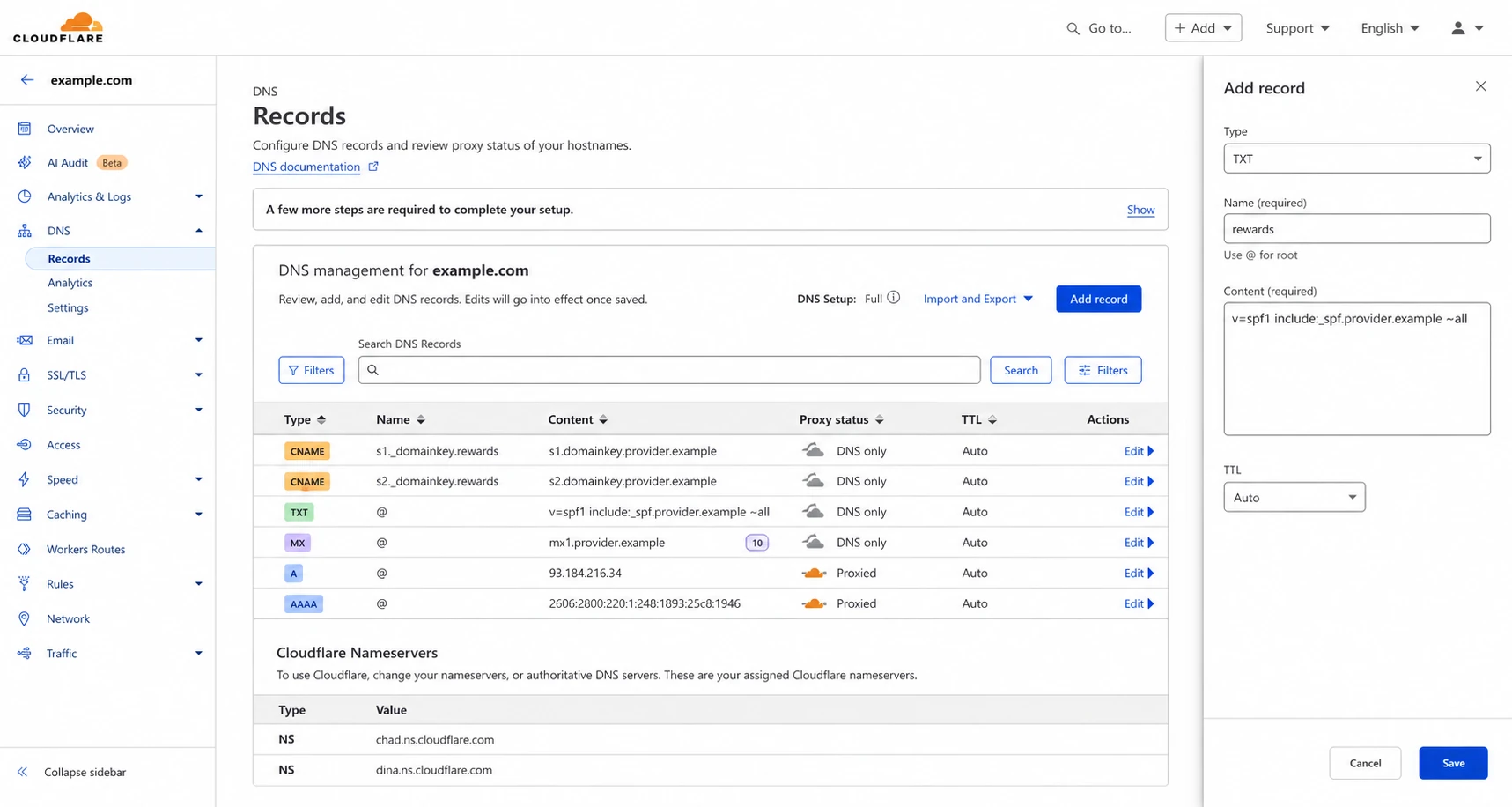Collapse the DNS sidebar section

coord(199,231)
